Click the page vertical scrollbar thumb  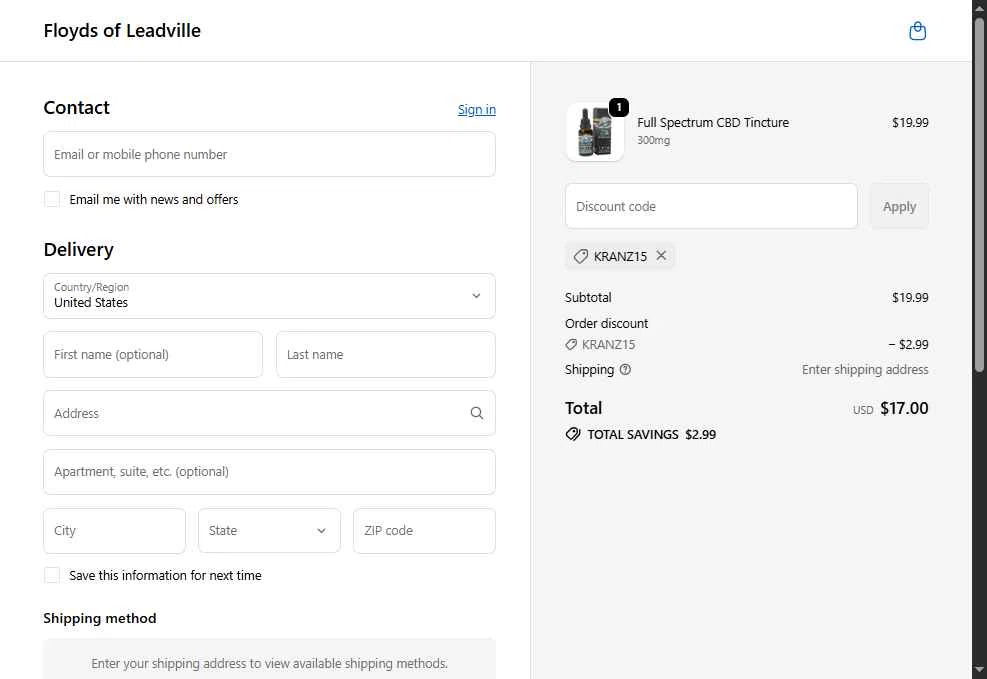coord(979,195)
